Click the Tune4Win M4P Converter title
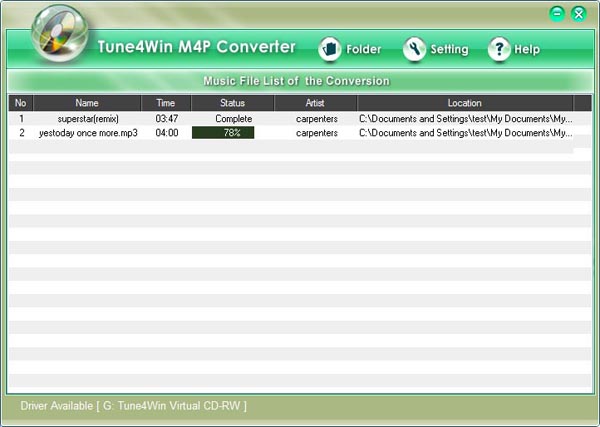 click(196, 47)
